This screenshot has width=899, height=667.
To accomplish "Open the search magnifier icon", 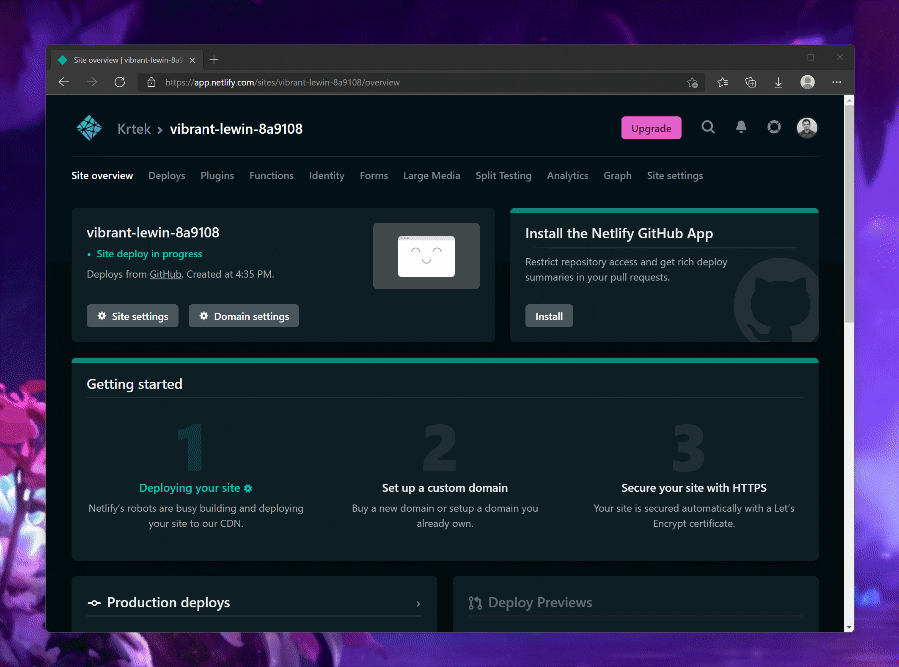I will click(x=708, y=127).
